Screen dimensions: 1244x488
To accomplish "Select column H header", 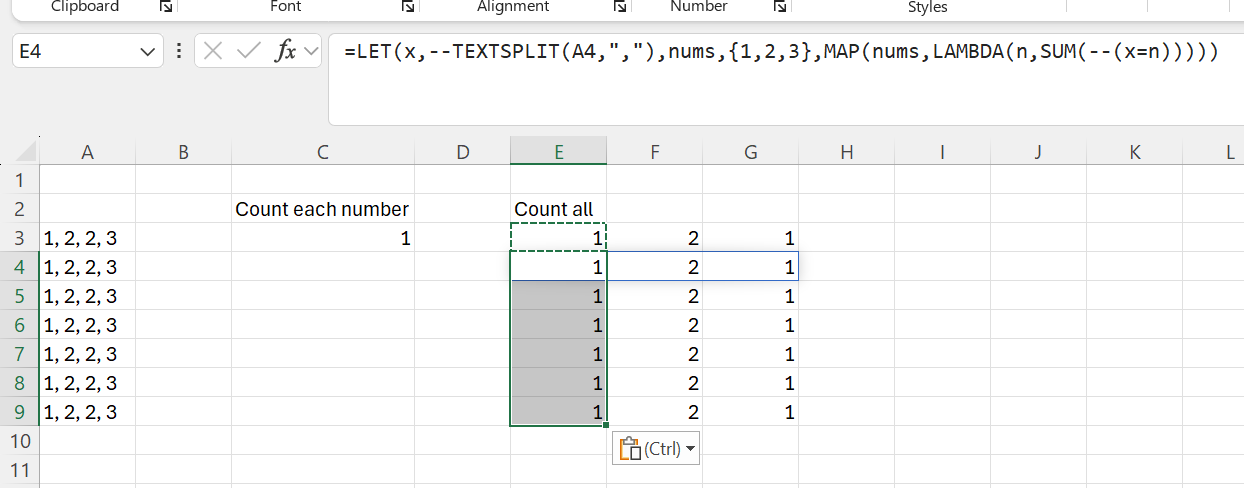I will (x=846, y=152).
